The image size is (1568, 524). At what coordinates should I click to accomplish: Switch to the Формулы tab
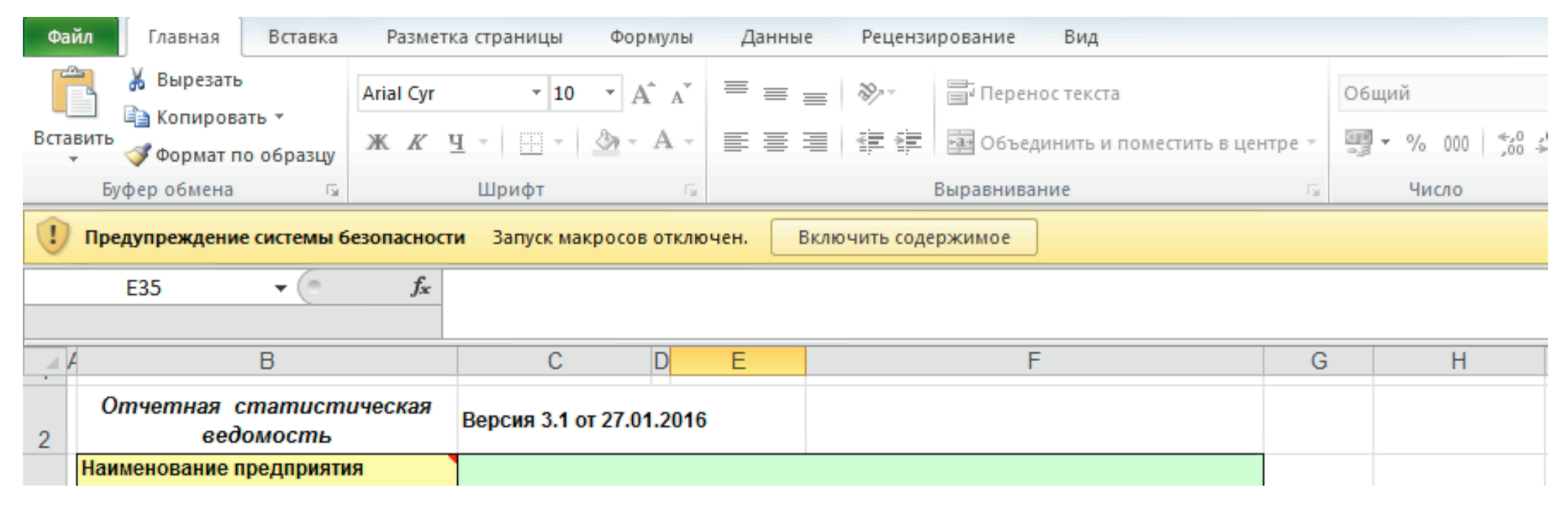point(651,37)
